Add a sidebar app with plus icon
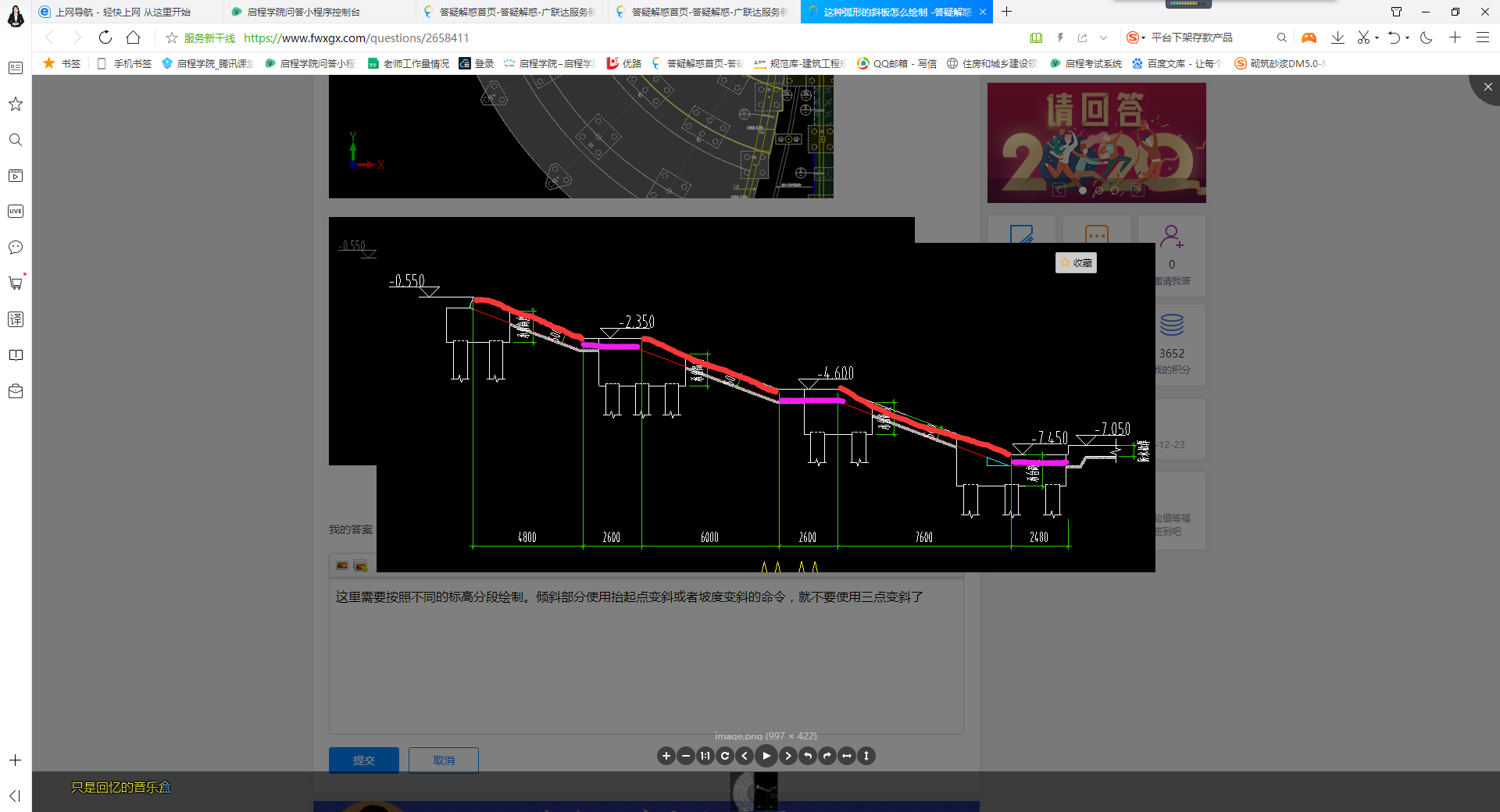The image size is (1500, 812). pyautogui.click(x=16, y=760)
